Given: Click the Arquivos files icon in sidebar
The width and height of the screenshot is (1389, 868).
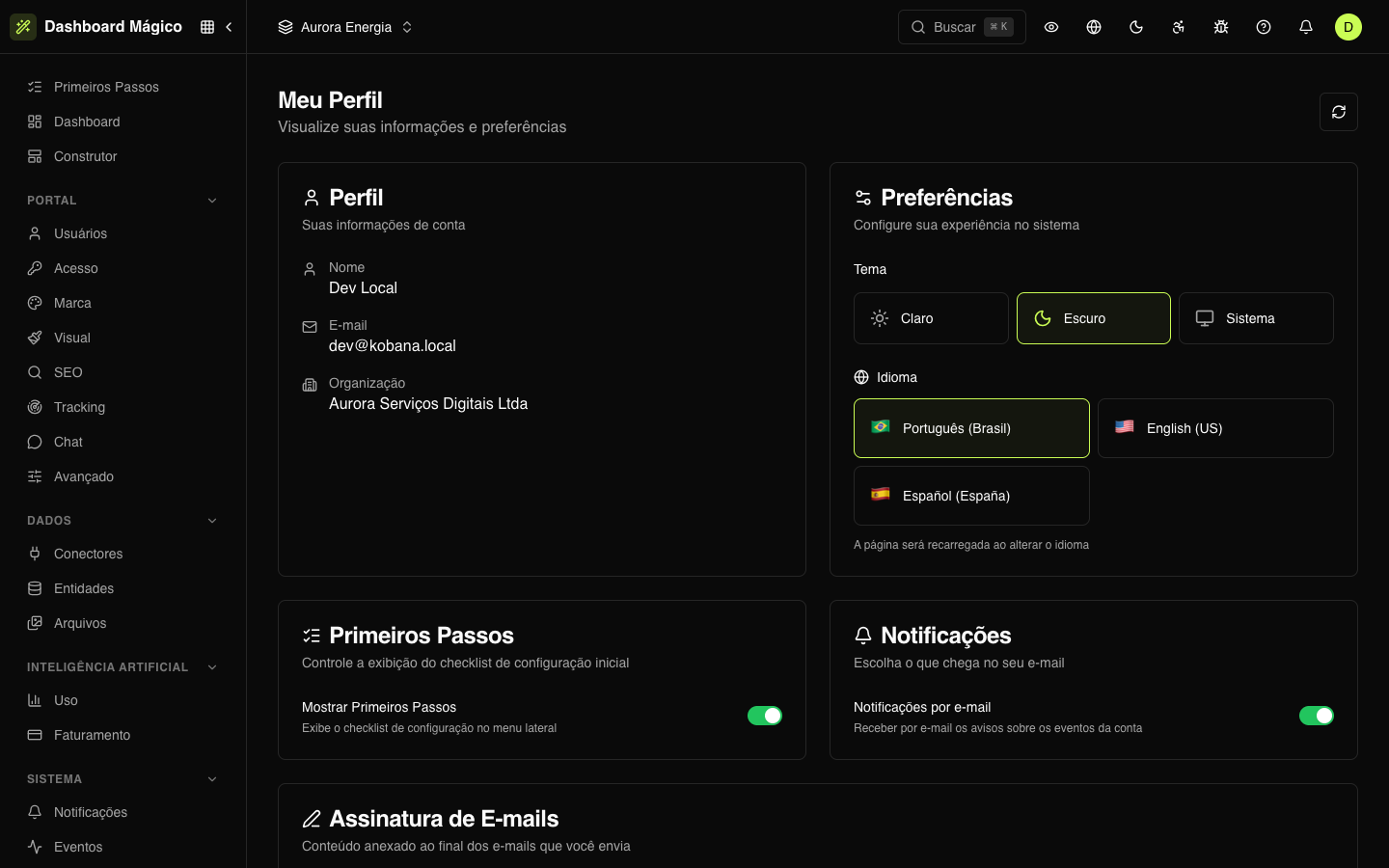Looking at the screenshot, I should (35, 623).
